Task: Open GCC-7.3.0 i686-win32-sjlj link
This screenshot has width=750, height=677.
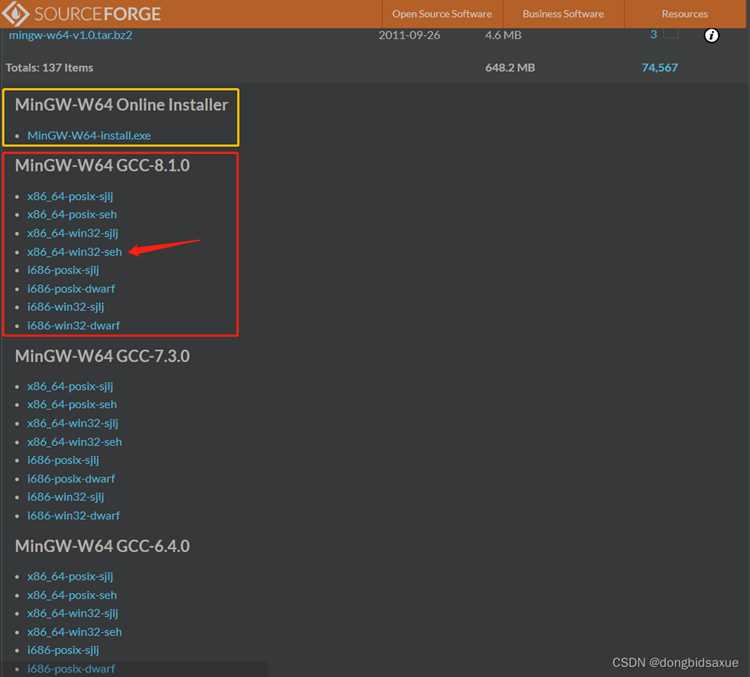Action: [x=66, y=497]
